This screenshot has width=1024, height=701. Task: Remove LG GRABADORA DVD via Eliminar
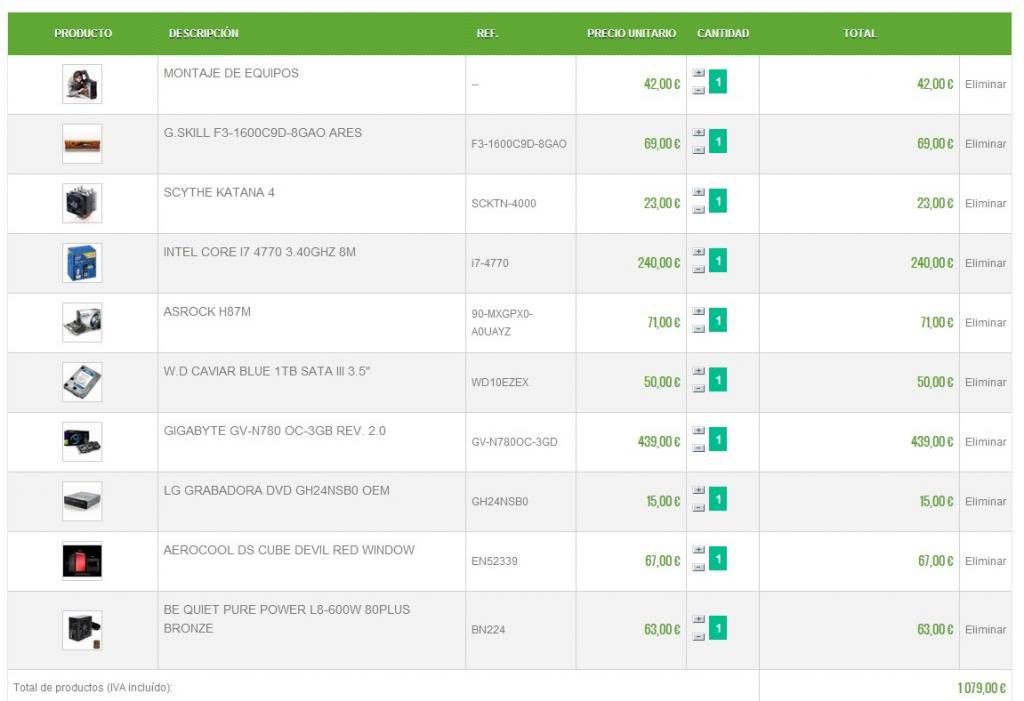click(x=985, y=501)
